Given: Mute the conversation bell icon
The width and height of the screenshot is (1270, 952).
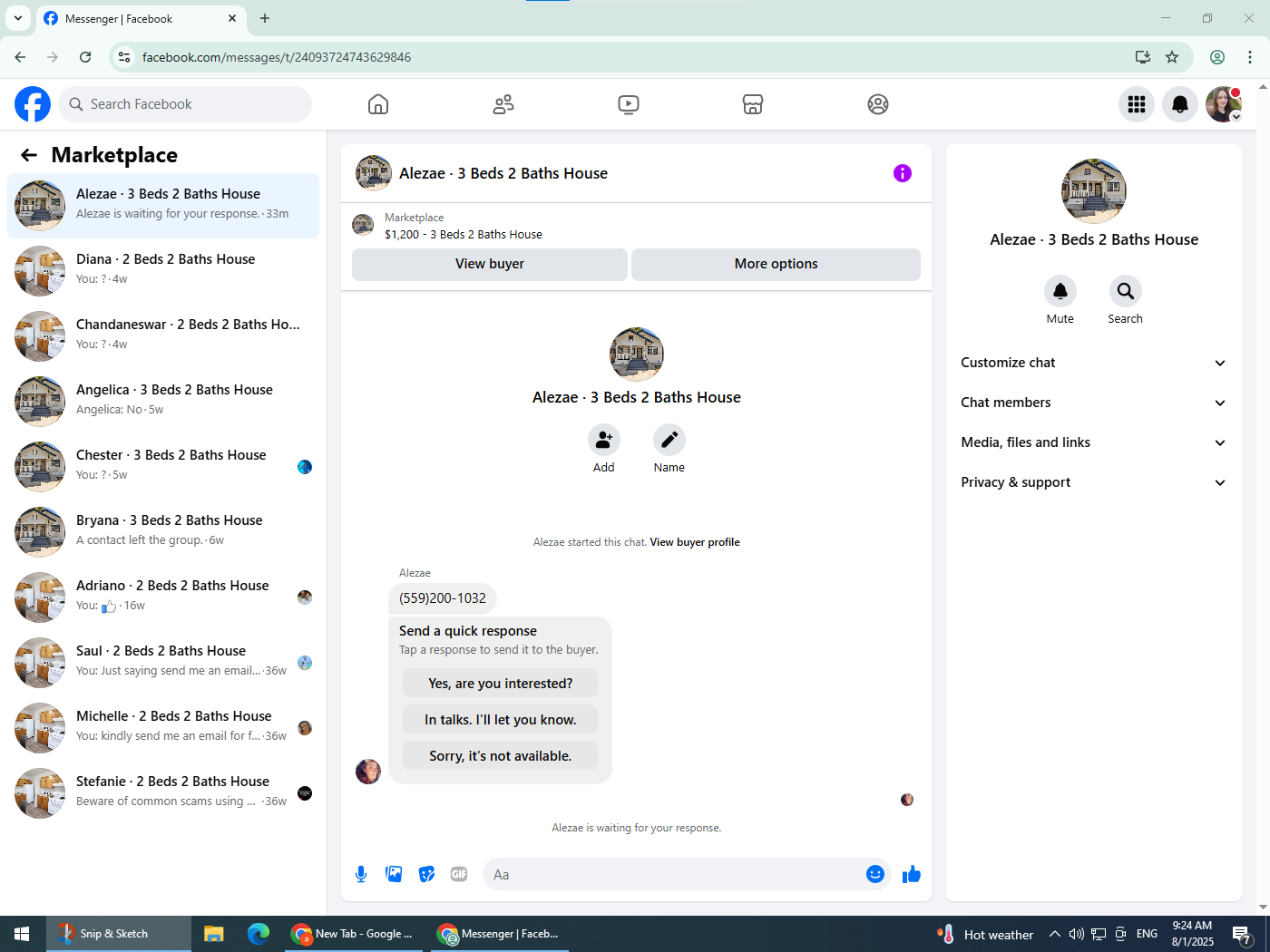Looking at the screenshot, I should [1060, 291].
